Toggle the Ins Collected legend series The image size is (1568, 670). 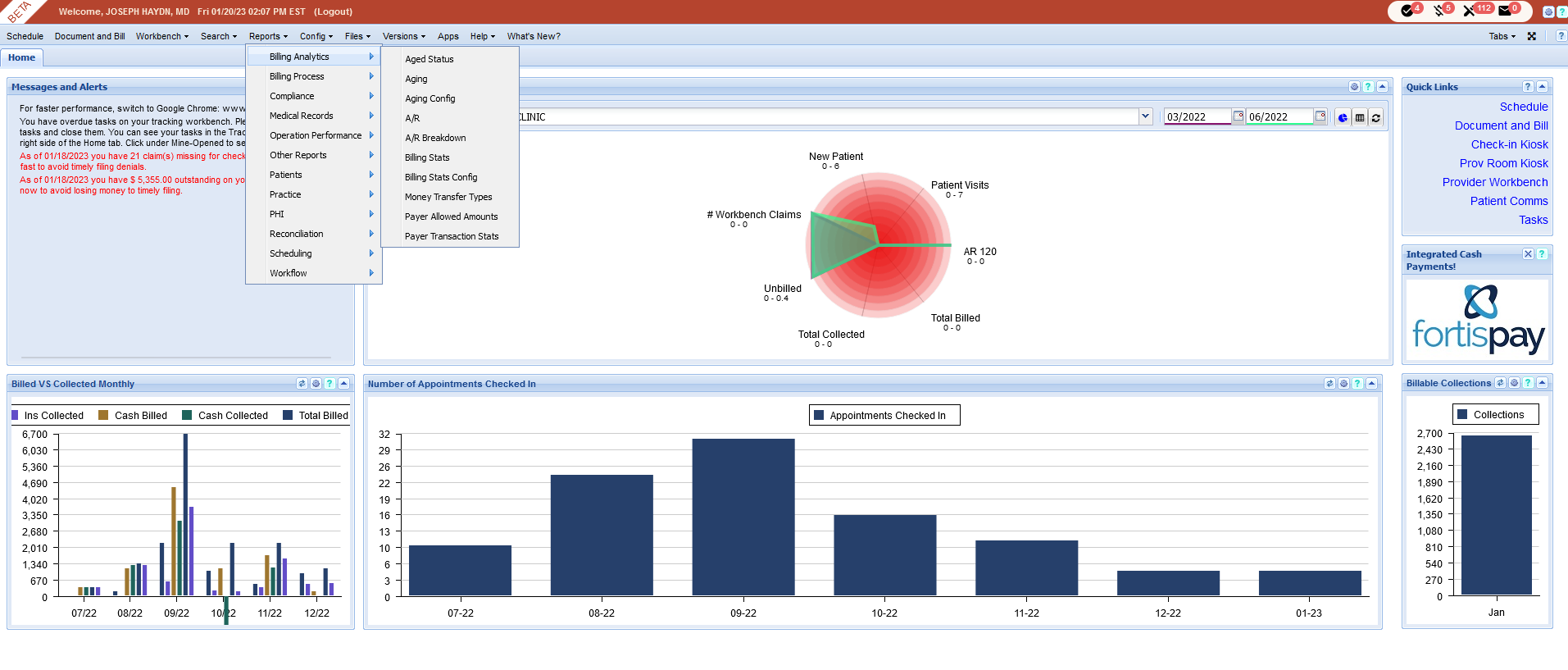click(x=48, y=416)
